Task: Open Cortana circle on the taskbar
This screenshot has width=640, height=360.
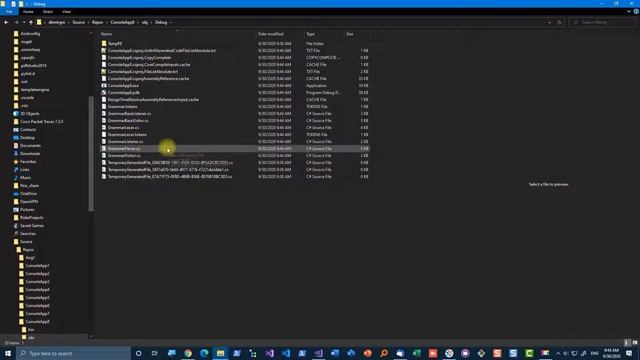Action: pos(138,353)
